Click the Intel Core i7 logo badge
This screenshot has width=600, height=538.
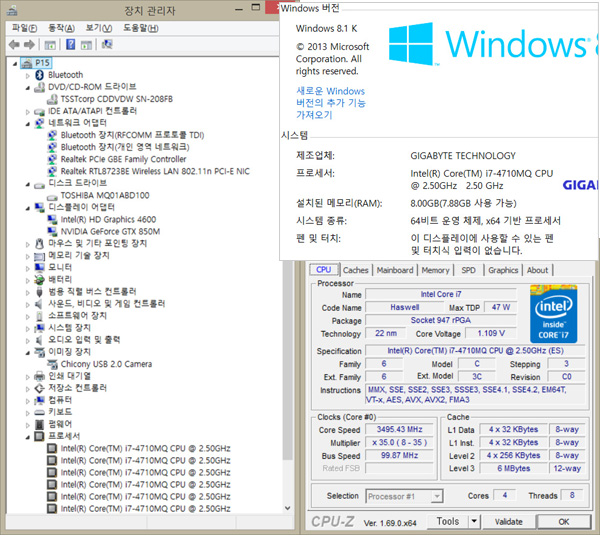[553, 314]
